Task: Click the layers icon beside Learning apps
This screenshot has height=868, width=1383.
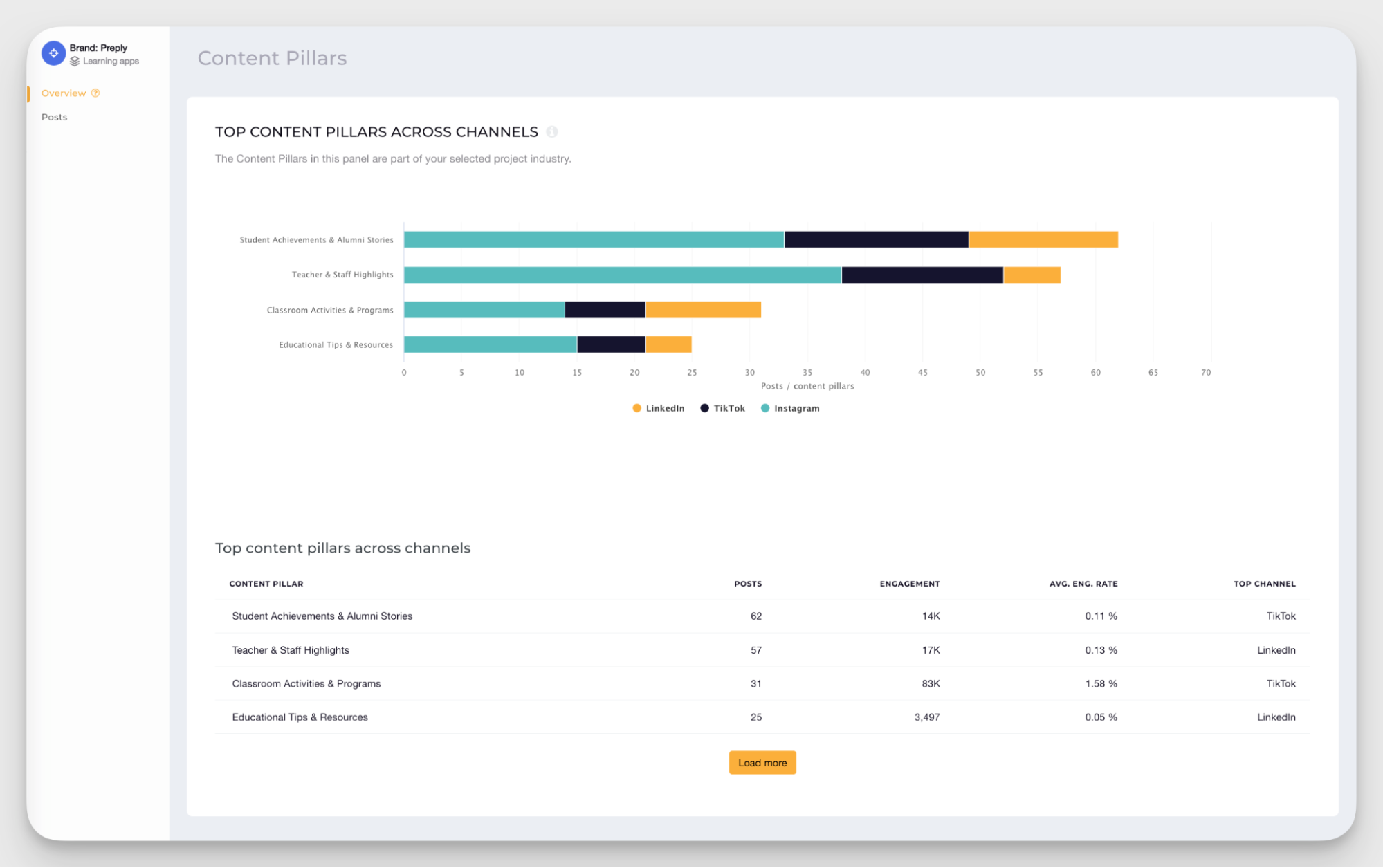Action: coord(75,61)
